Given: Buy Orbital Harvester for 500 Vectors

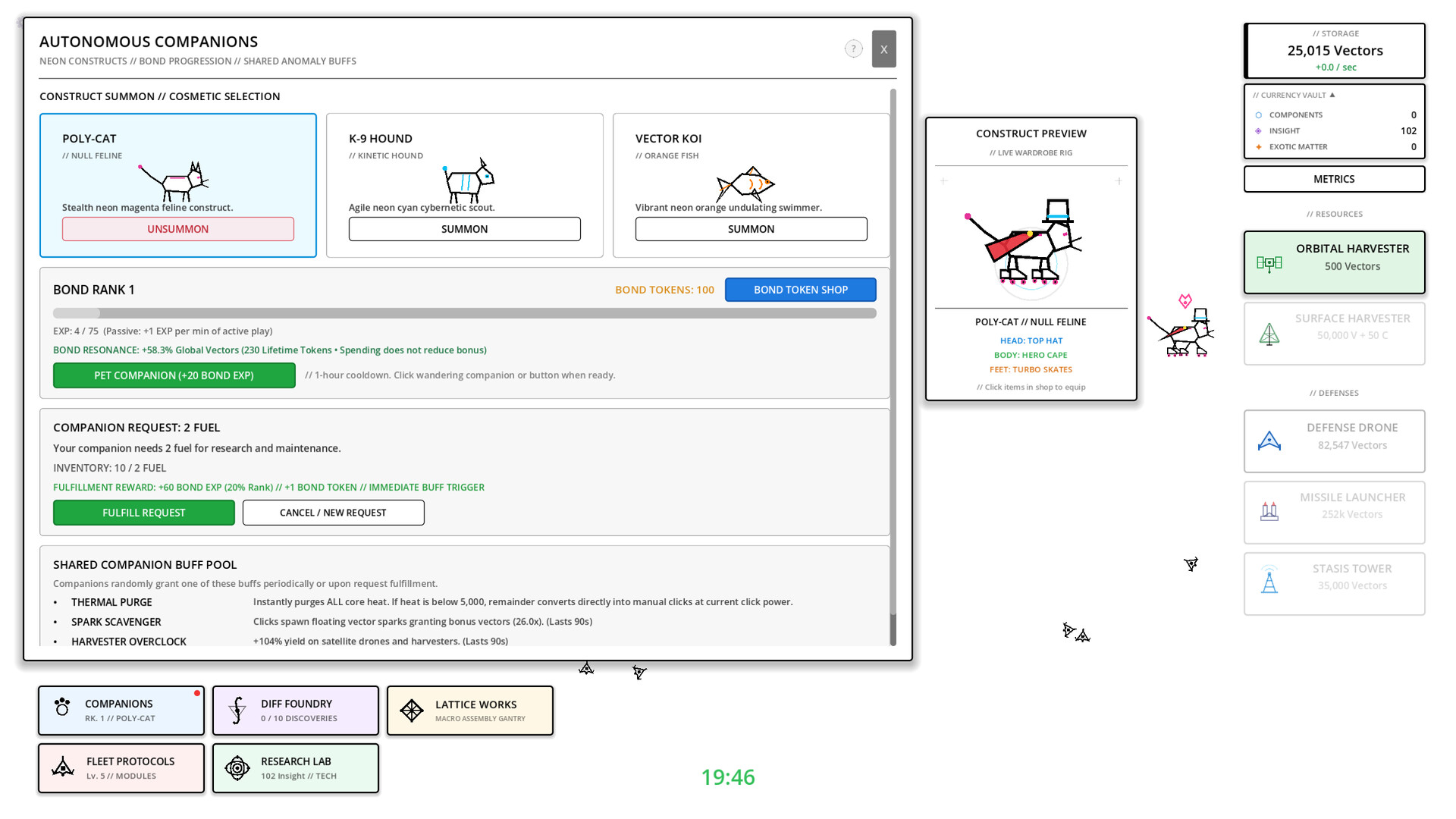Looking at the screenshot, I should coord(1335,262).
